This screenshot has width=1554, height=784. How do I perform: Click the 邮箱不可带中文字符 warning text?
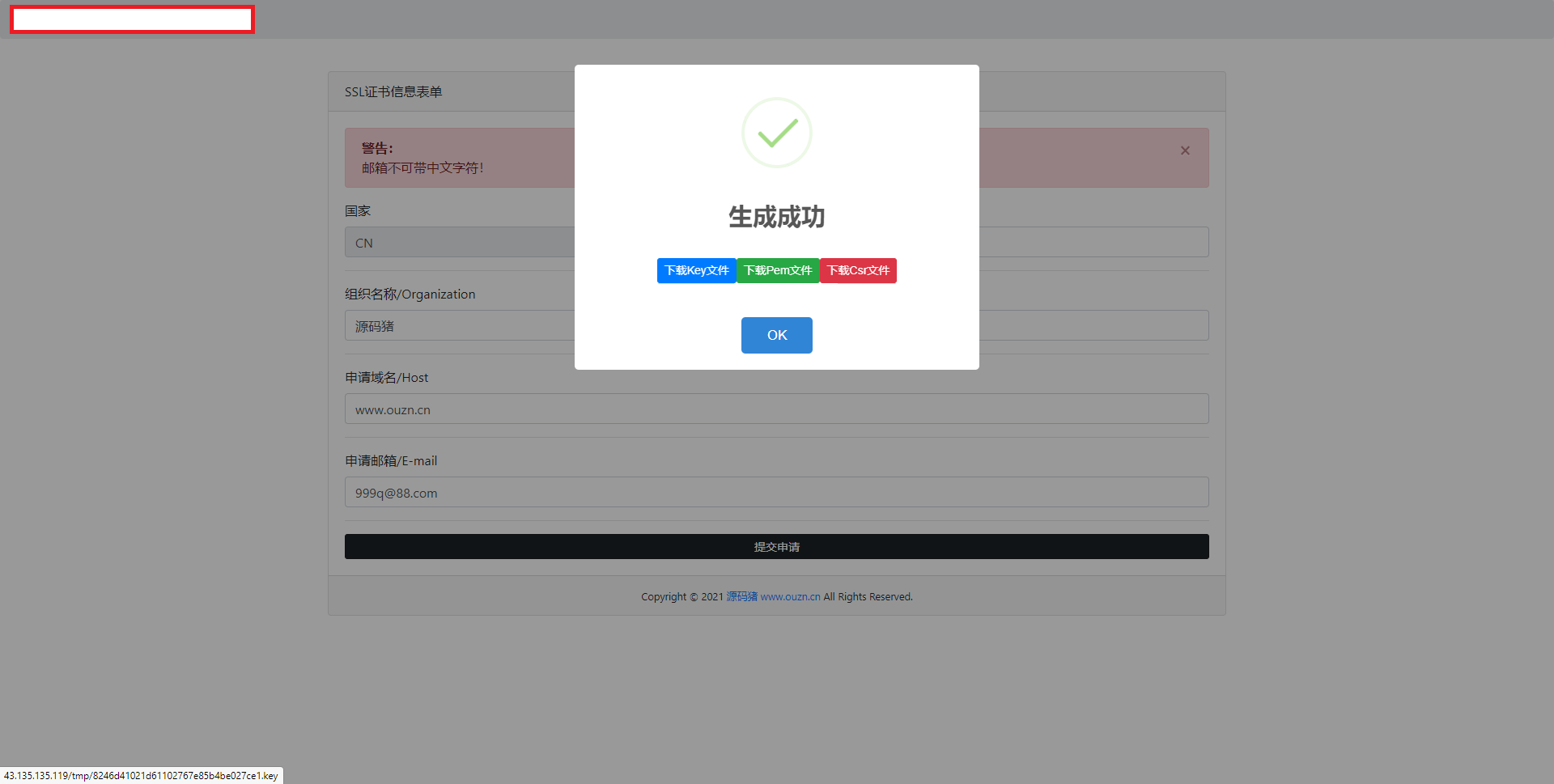422,168
